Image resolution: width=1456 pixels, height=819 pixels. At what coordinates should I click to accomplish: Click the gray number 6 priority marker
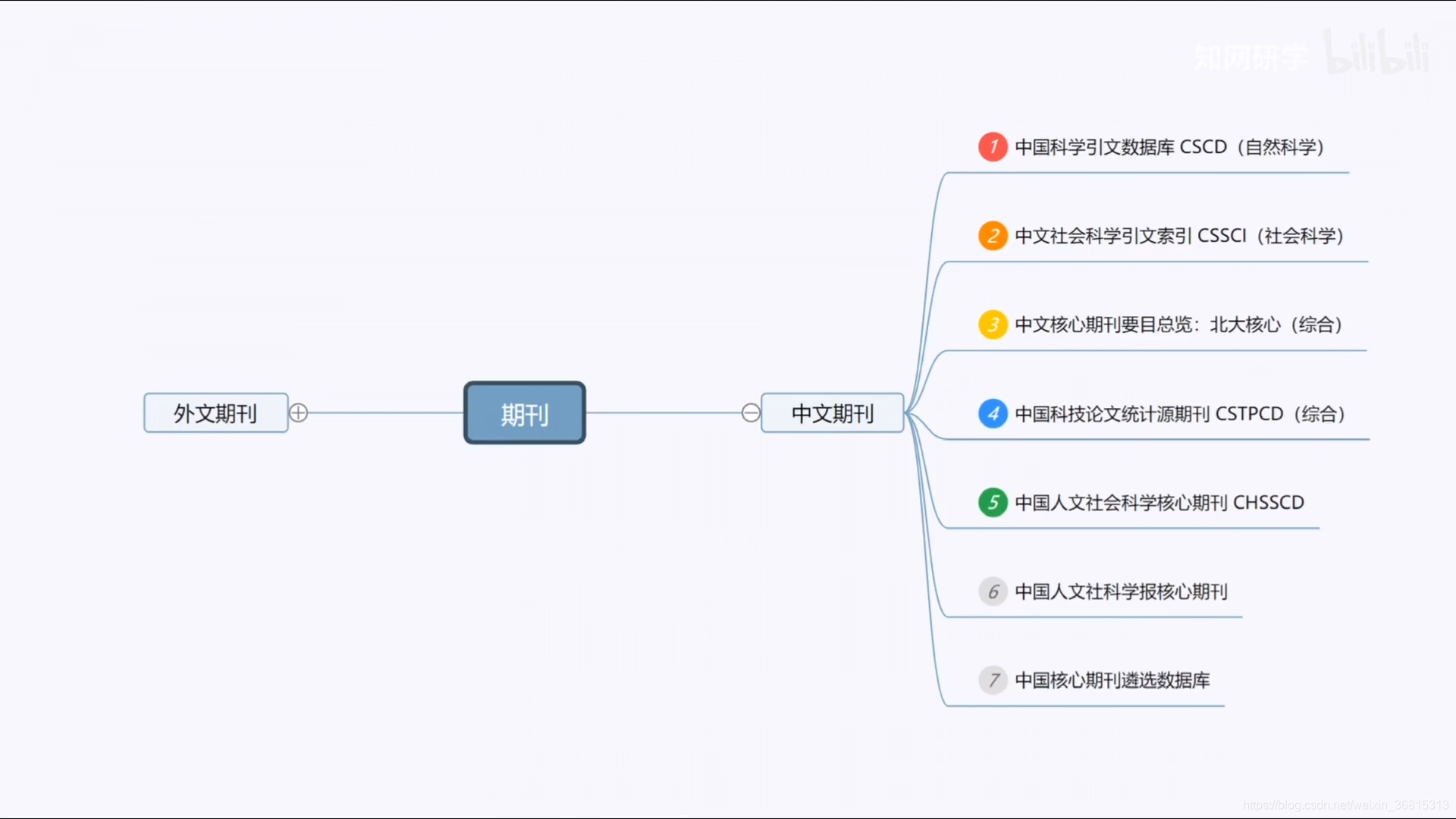[x=993, y=591]
